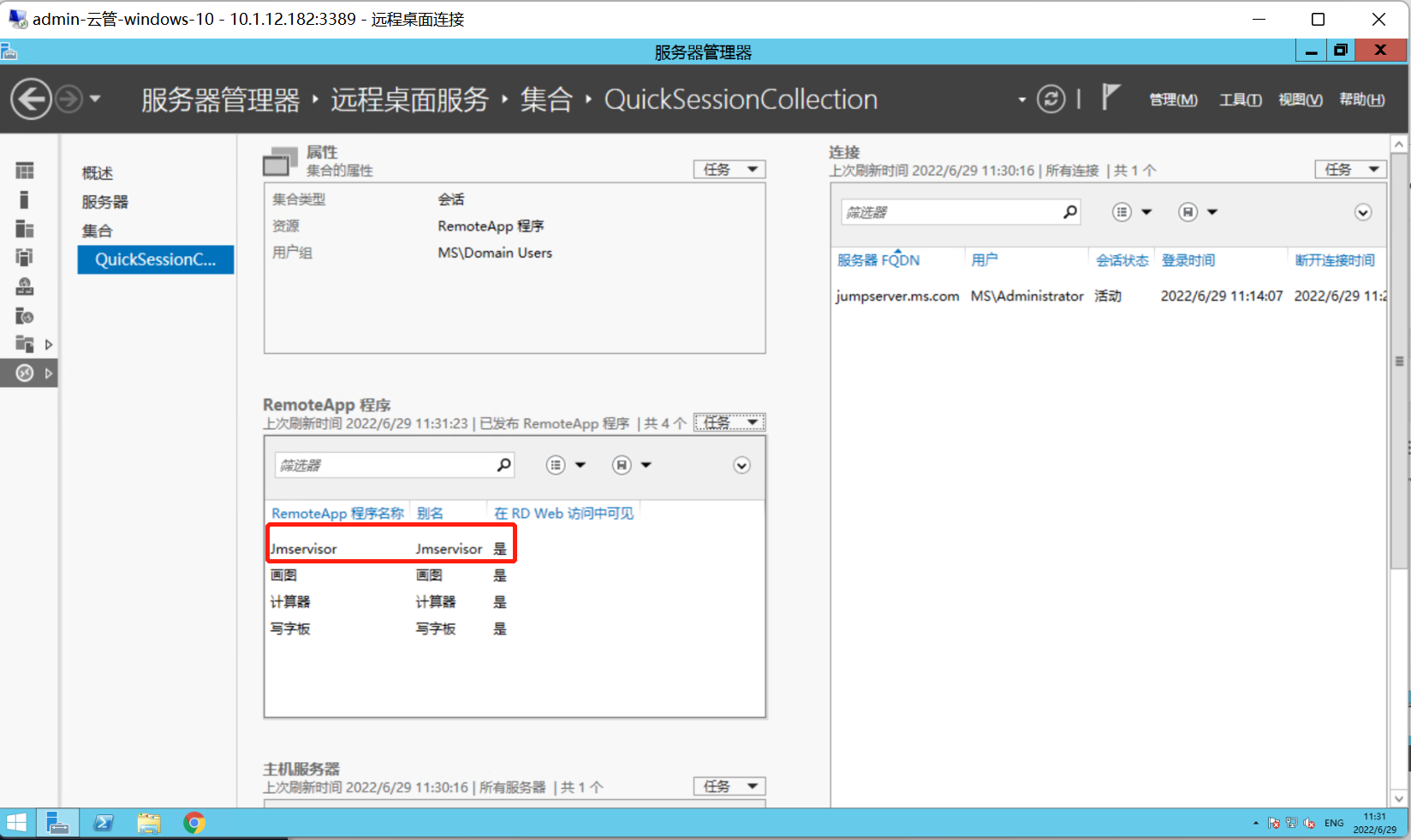Launch Google Chrome from the taskbar
This screenshot has height=840, width=1411.
[193, 823]
